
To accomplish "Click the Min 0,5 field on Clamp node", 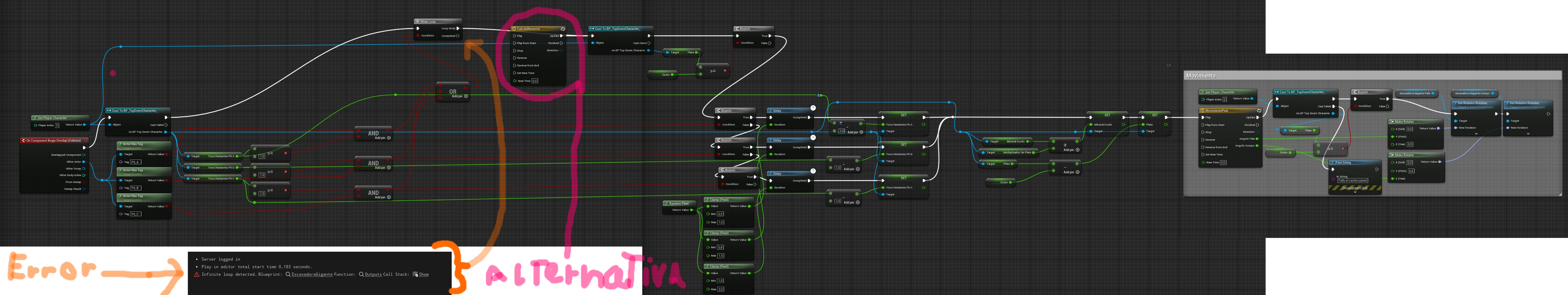I will pyautogui.click(x=721, y=214).
